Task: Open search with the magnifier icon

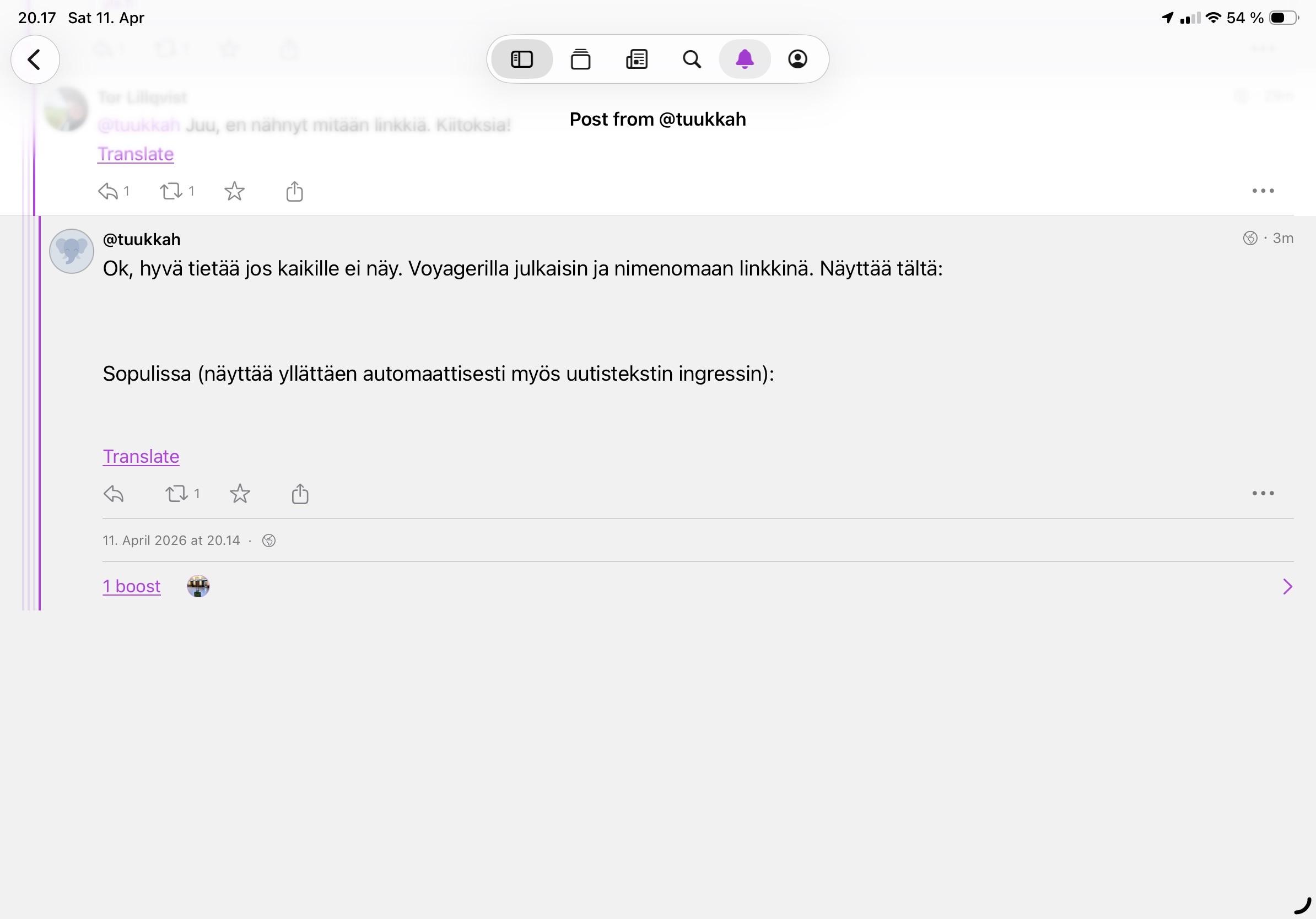Action: pos(692,59)
